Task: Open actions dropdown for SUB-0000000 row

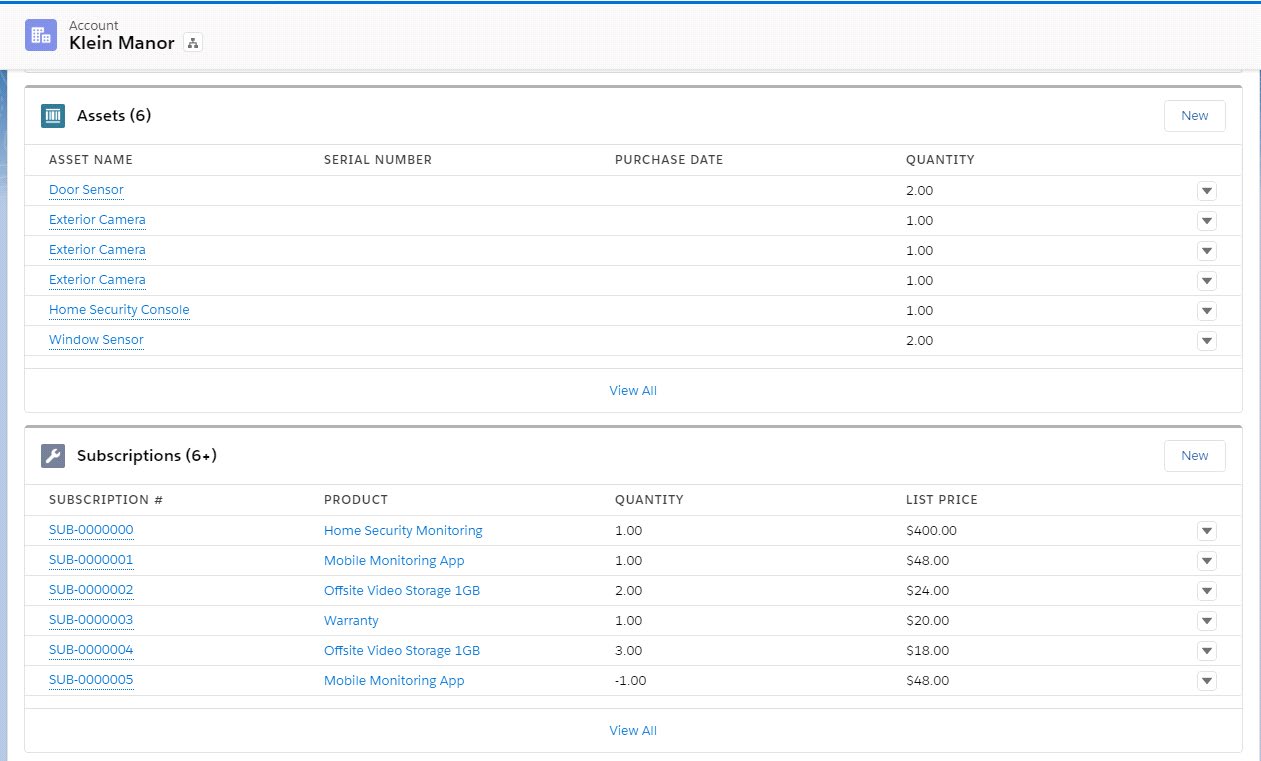Action: (1206, 531)
